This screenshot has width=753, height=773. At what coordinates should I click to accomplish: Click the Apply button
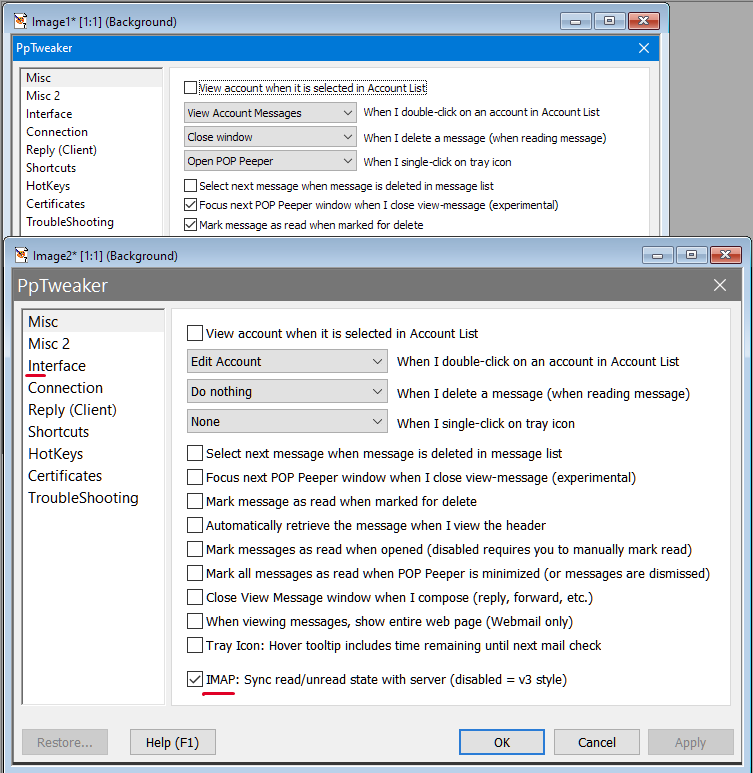[x=691, y=742]
